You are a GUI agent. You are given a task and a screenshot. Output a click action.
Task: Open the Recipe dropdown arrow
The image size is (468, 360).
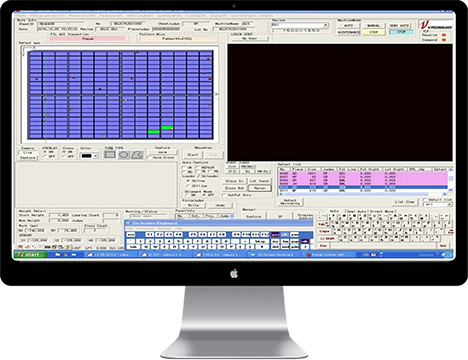pos(326,25)
